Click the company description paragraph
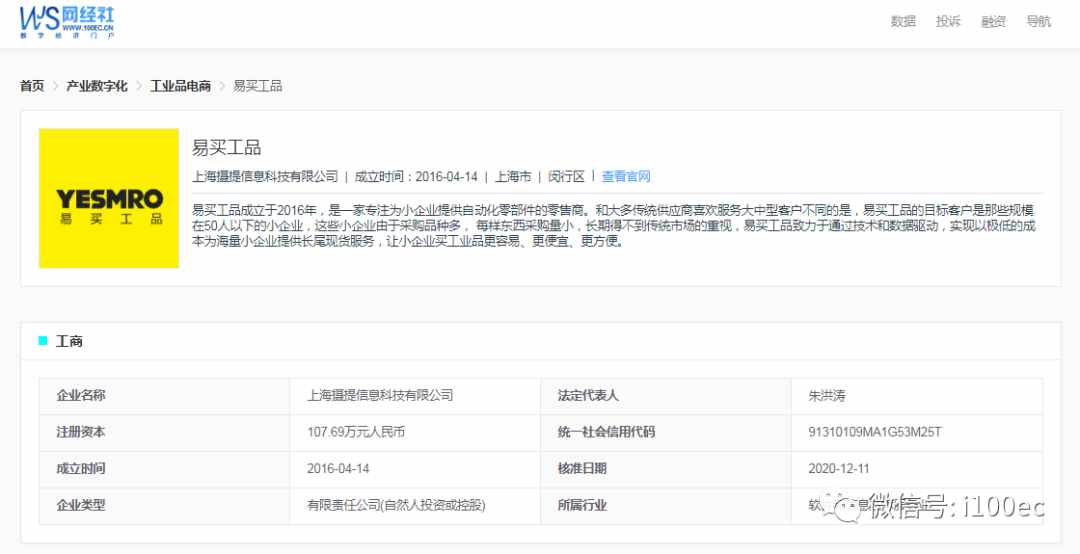Screen dimensions: 1080x554 pyautogui.click(x=614, y=226)
